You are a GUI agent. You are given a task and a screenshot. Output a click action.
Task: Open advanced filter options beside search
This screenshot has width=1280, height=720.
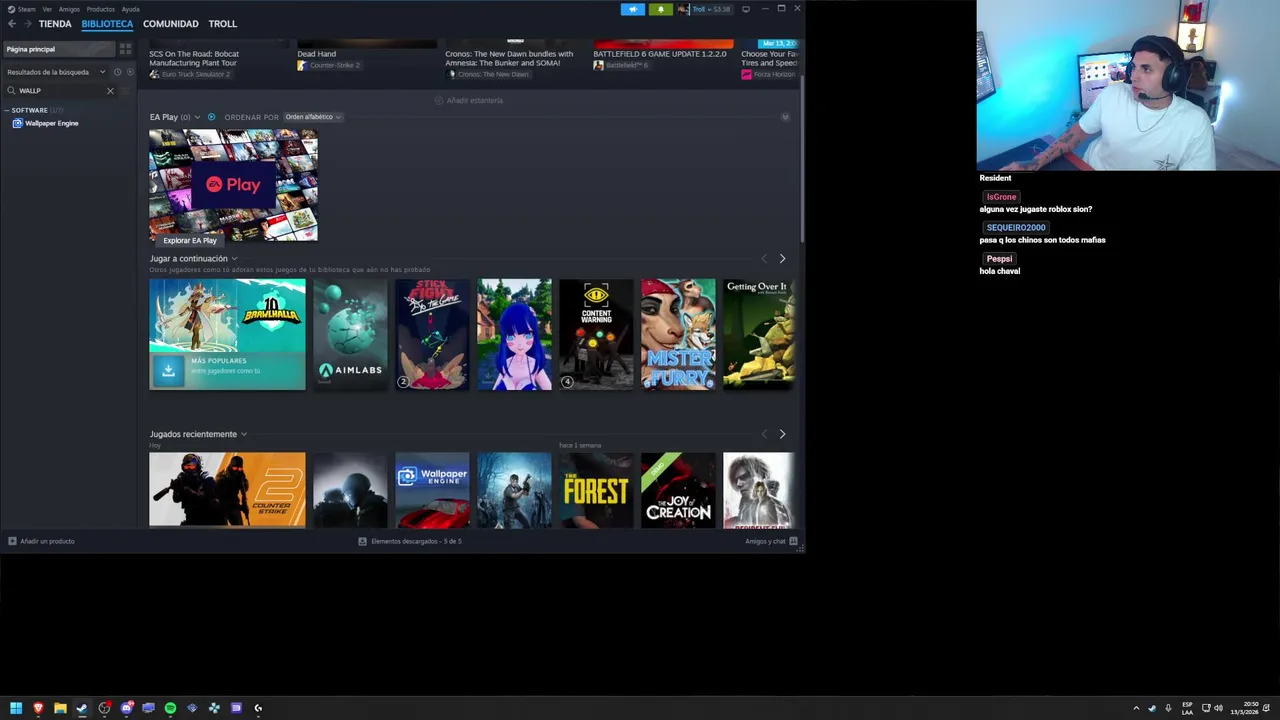126,91
